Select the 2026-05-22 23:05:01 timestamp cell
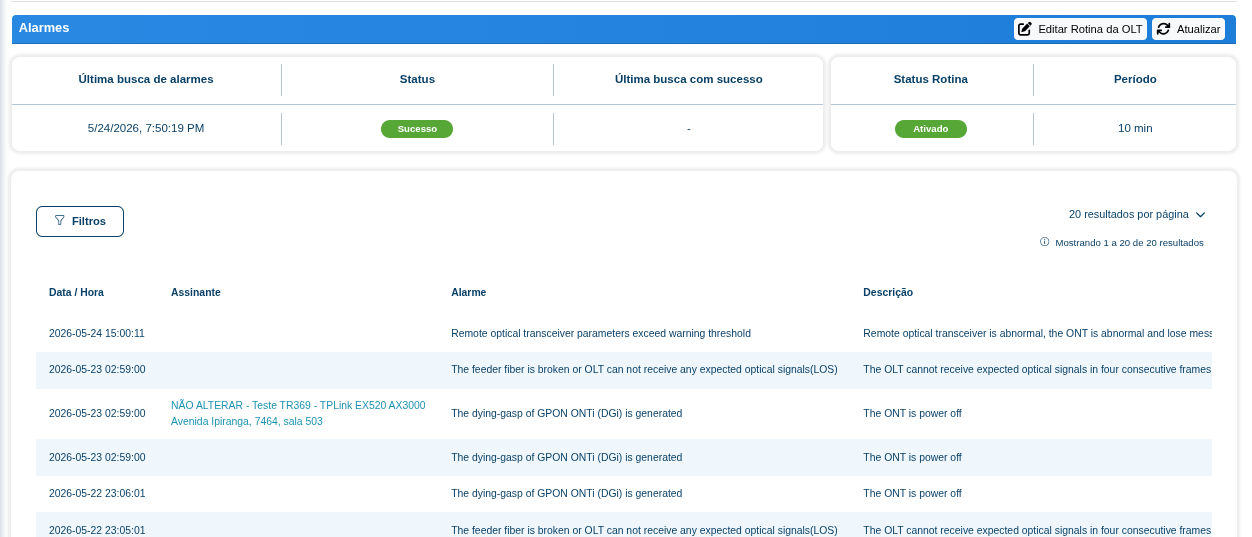The image size is (1252, 537). [97, 530]
